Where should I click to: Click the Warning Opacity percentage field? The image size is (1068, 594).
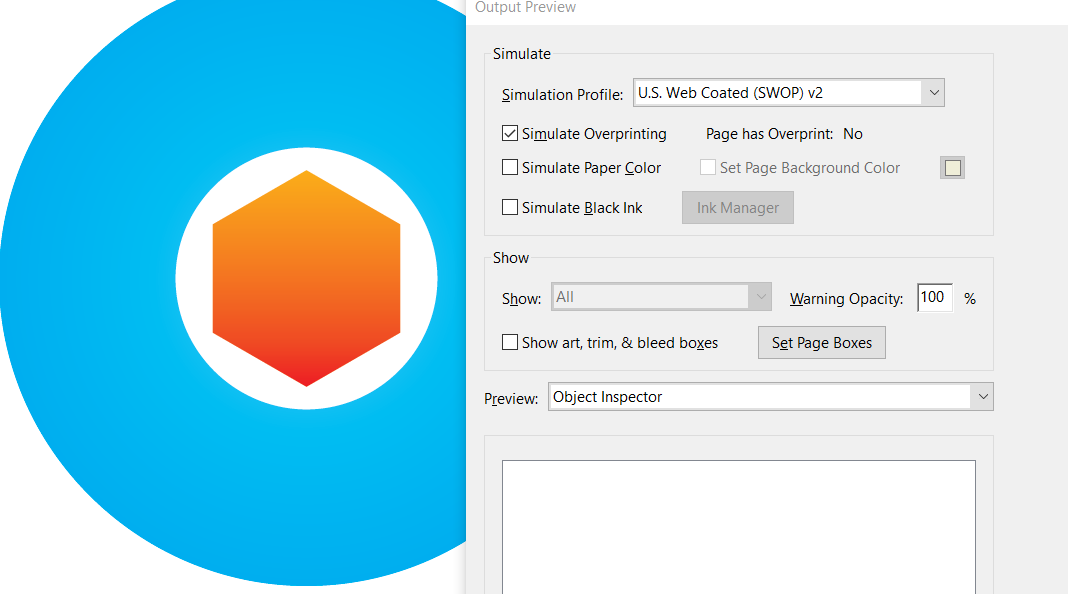coord(934,297)
